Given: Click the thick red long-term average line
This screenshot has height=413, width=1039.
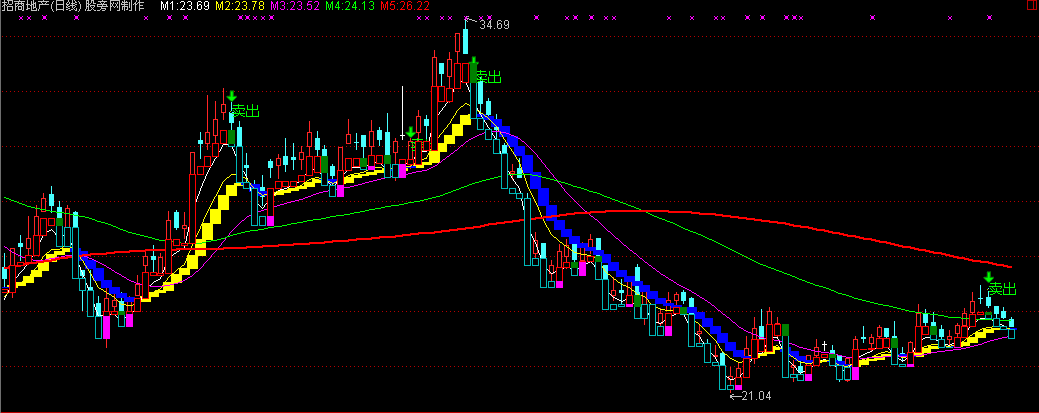Looking at the screenshot, I should (640, 211).
